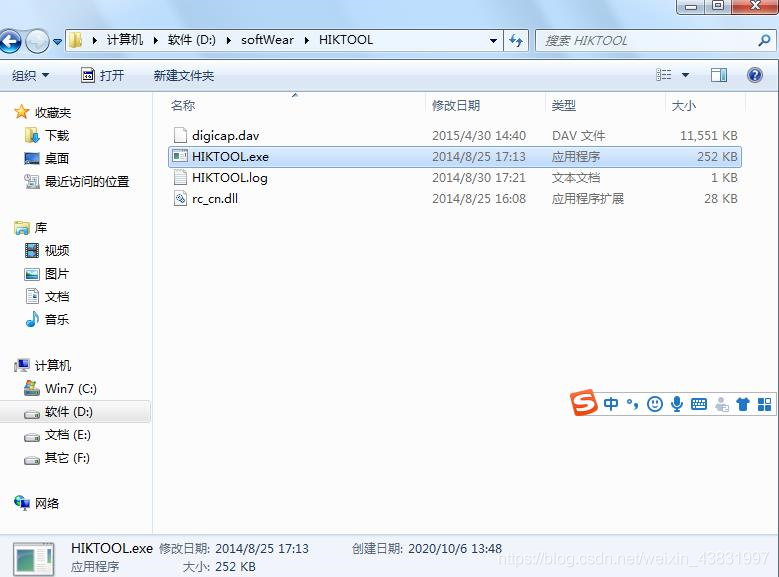The image size is (779, 577).
Task: Toggle Sogou punctuation mode icon
Action: (632, 404)
